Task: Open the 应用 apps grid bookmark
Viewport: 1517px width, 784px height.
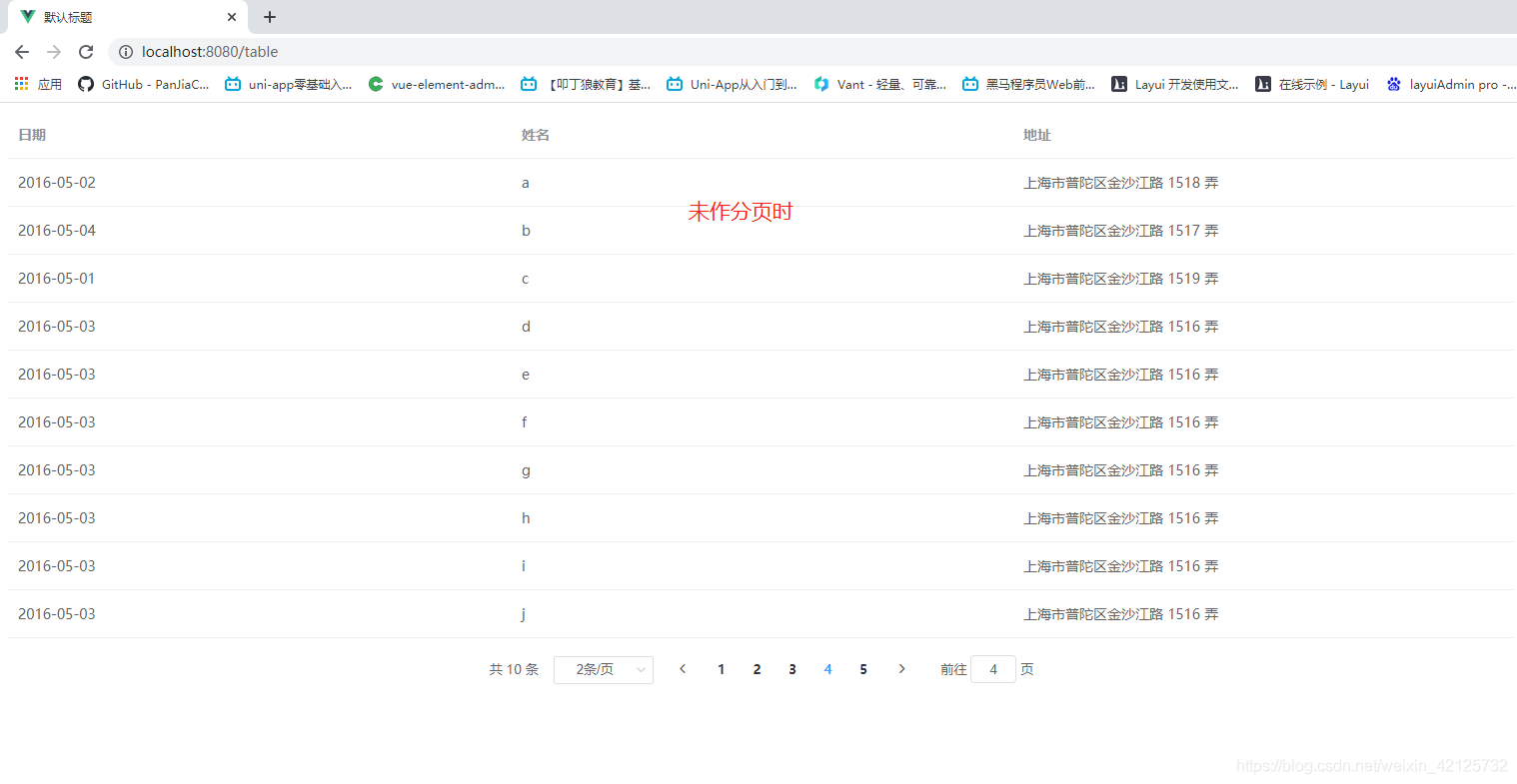Action: point(38,84)
